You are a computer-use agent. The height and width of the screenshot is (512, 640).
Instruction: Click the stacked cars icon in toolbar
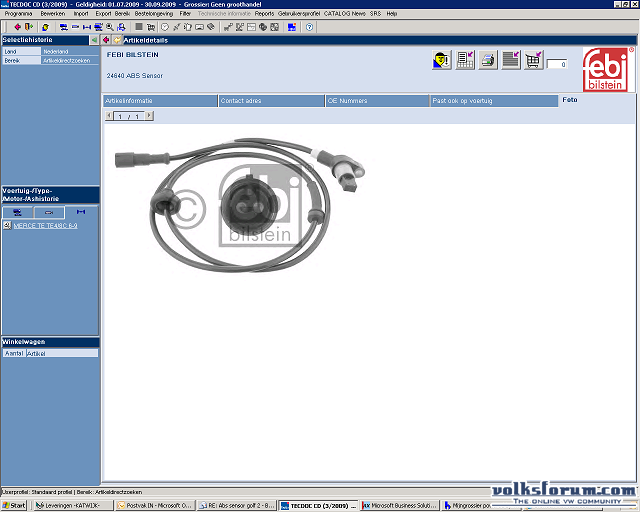tap(98, 27)
